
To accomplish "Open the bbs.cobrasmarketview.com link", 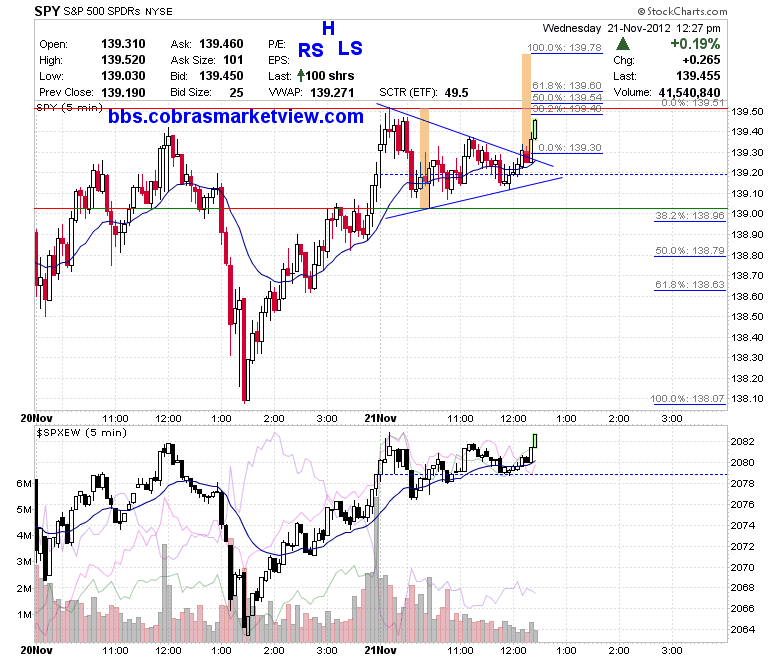I will coord(236,116).
